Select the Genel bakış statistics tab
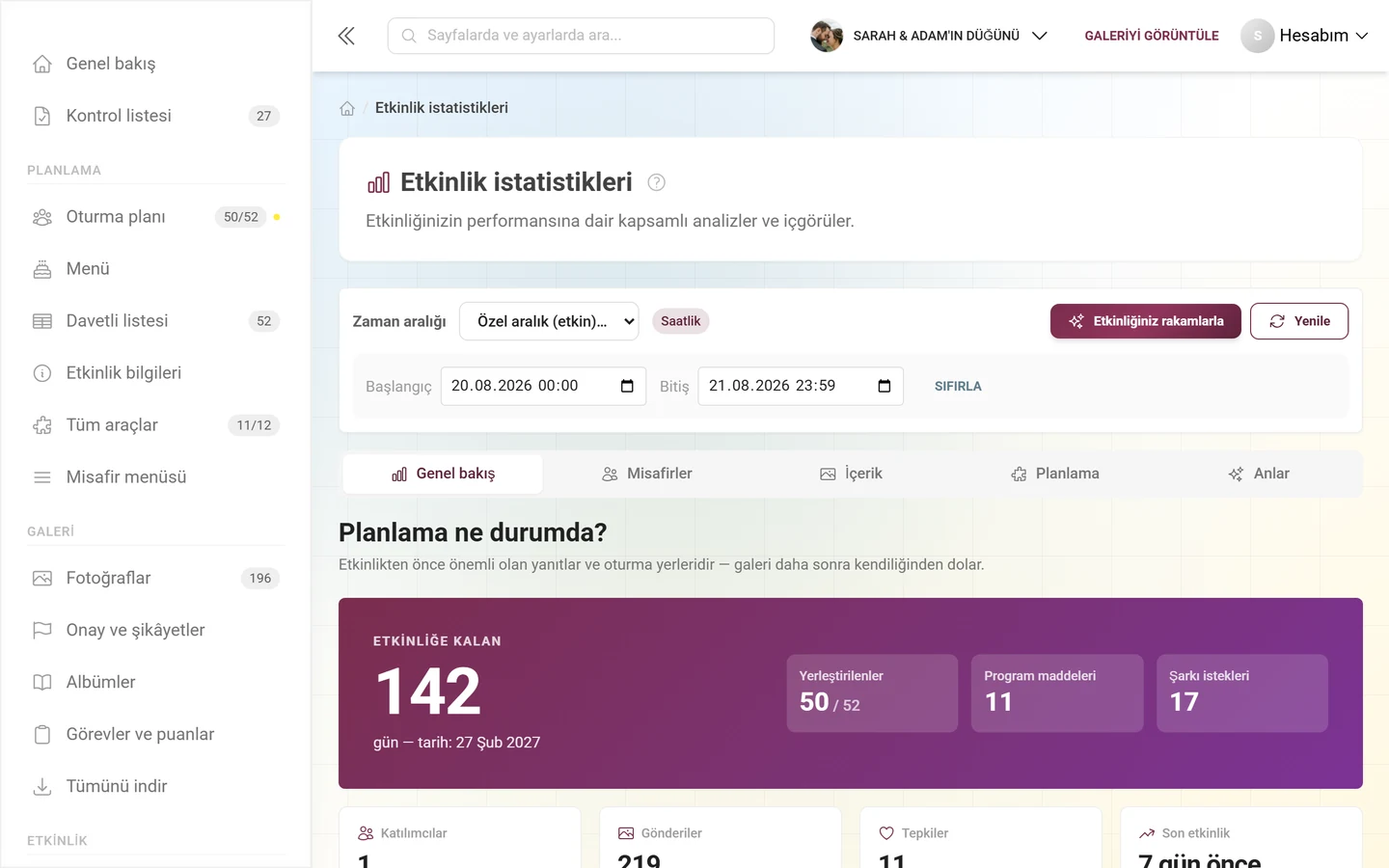 pyautogui.click(x=443, y=474)
